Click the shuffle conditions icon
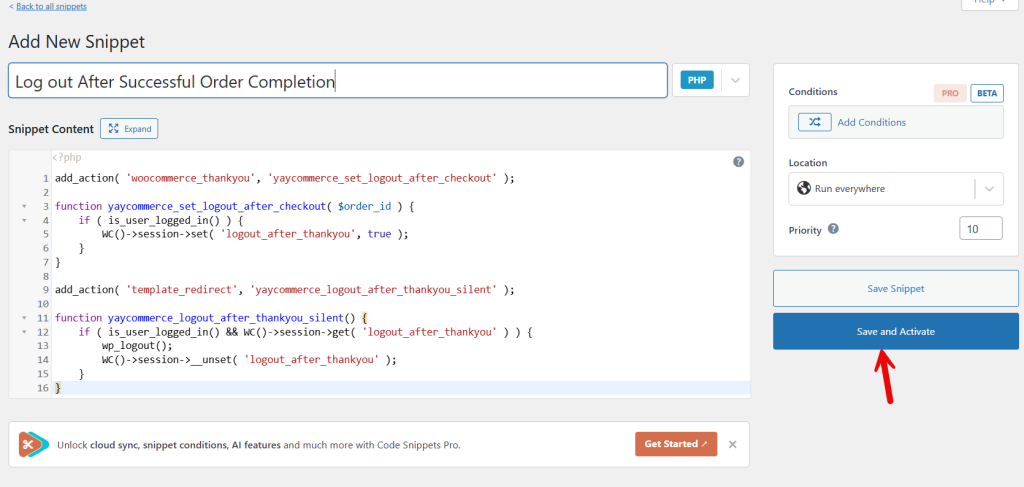Screen dimensions: 1024x487 (814, 122)
